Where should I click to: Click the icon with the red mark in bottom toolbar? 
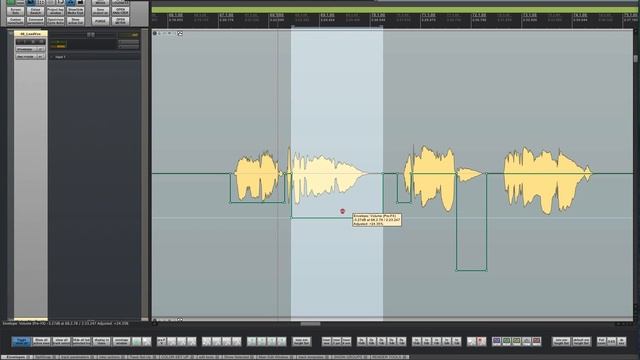pos(482,341)
